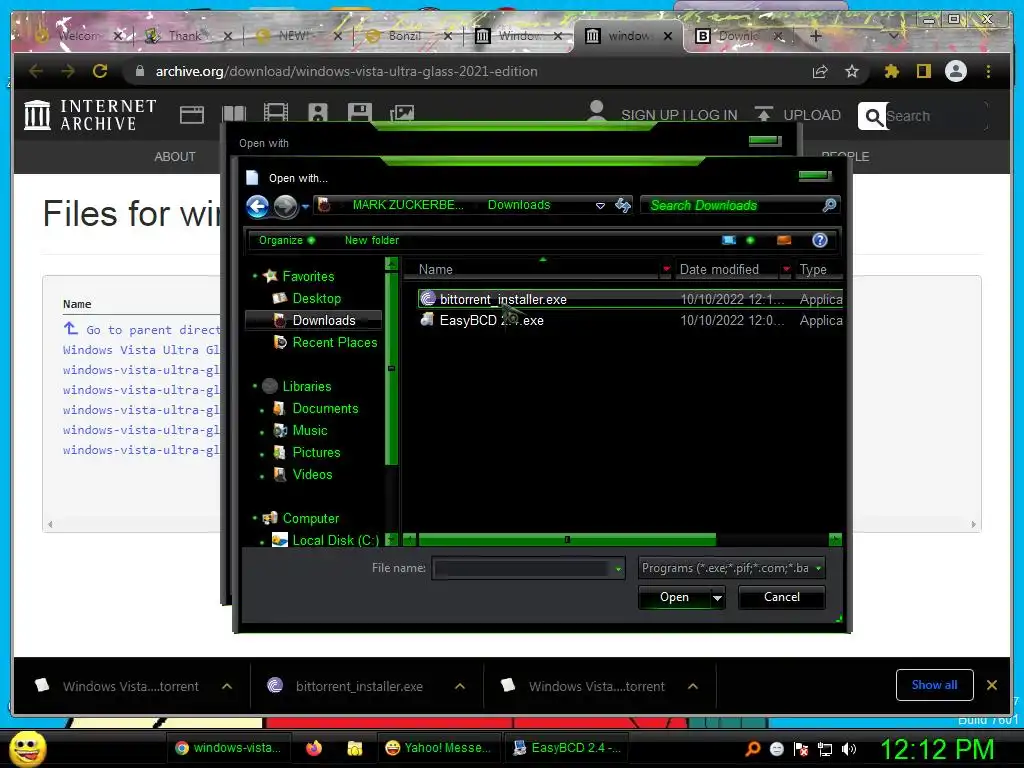Click the Open button
This screenshot has height=768, width=1024.
tap(674, 598)
